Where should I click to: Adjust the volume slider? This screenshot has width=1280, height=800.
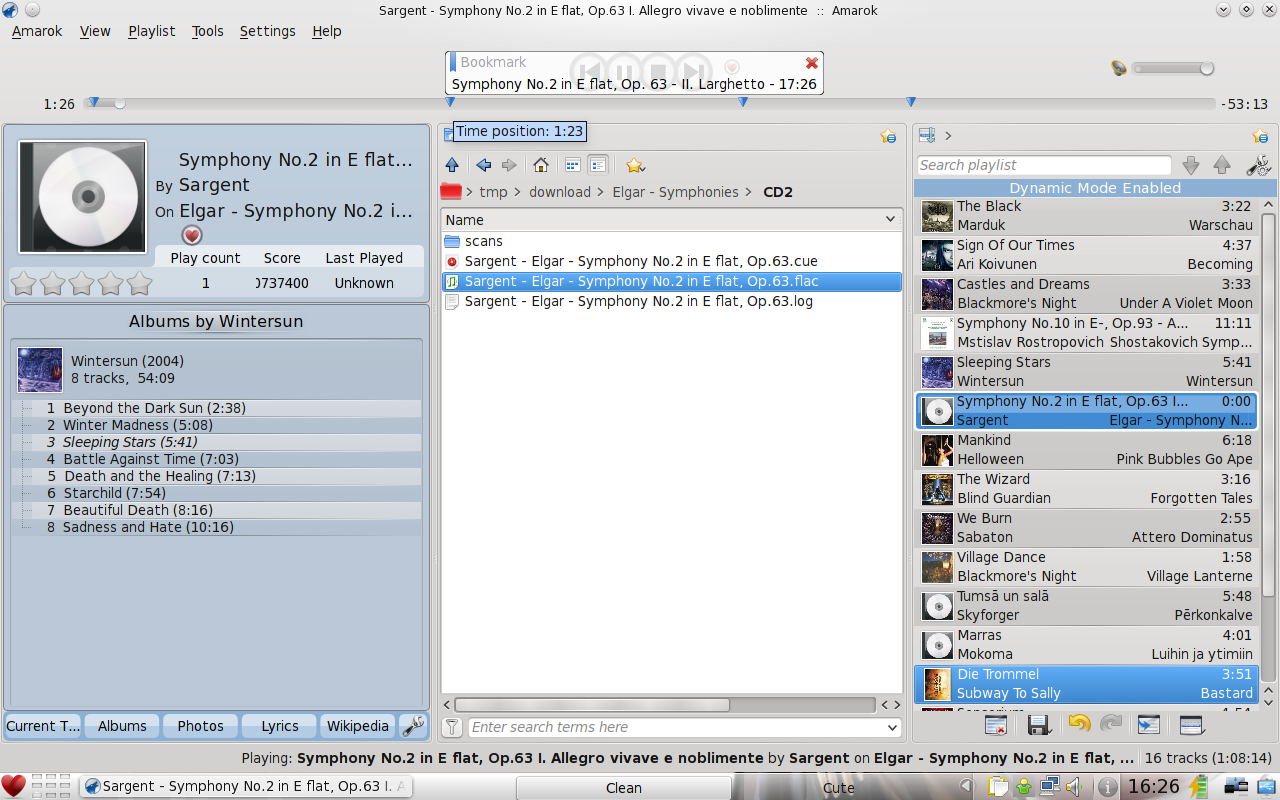1173,69
